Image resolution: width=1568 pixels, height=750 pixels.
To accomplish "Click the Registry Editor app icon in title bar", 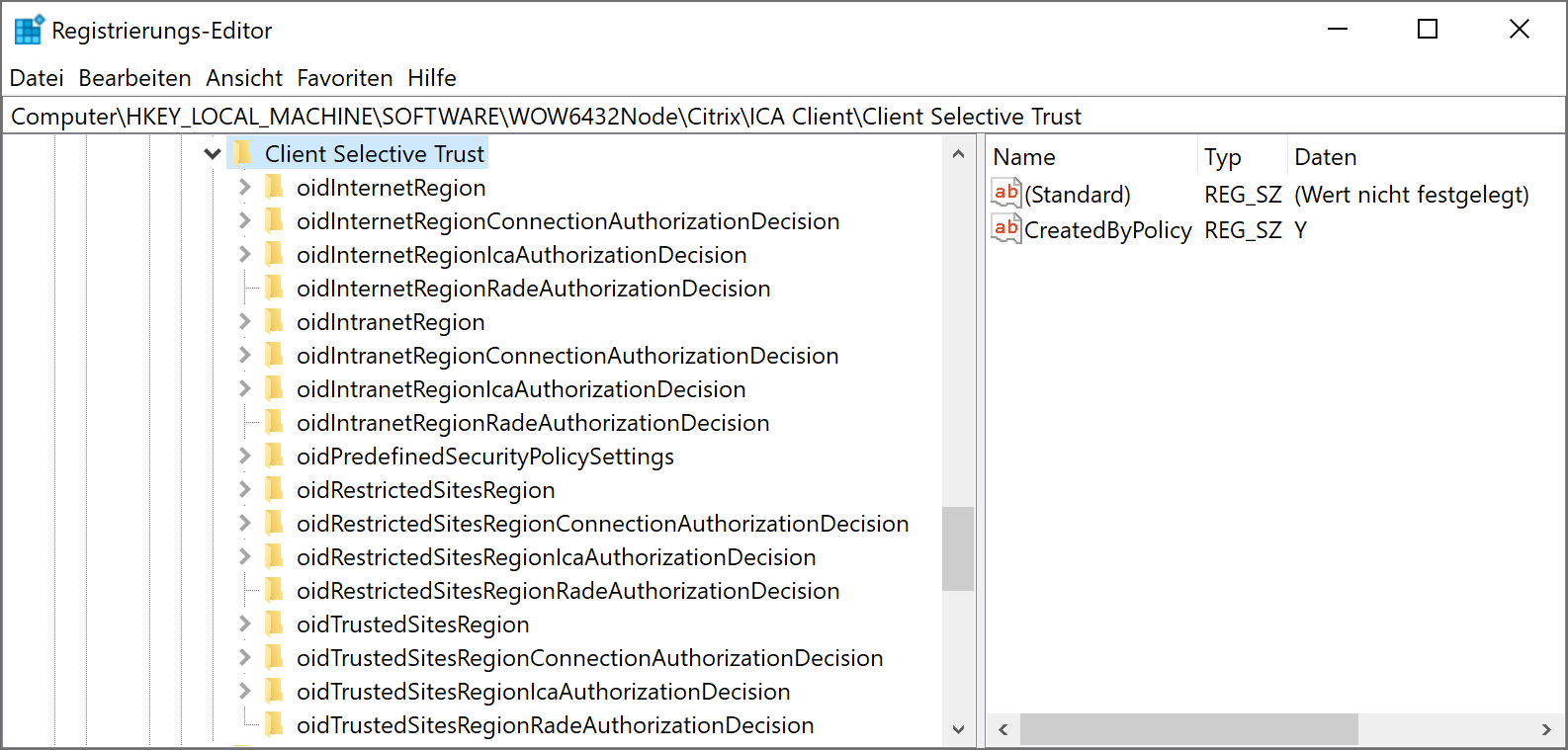I will click(29, 31).
